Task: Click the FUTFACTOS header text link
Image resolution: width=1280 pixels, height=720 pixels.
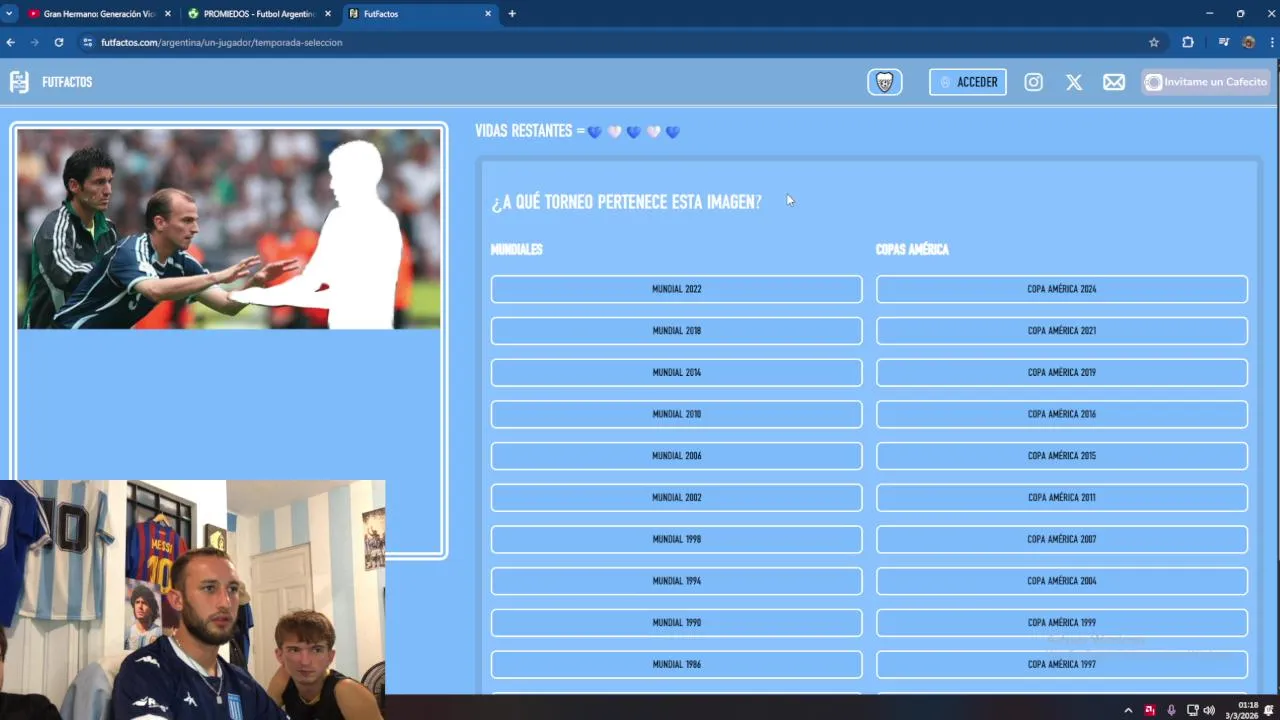Action: pyautogui.click(x=67, y=82)
